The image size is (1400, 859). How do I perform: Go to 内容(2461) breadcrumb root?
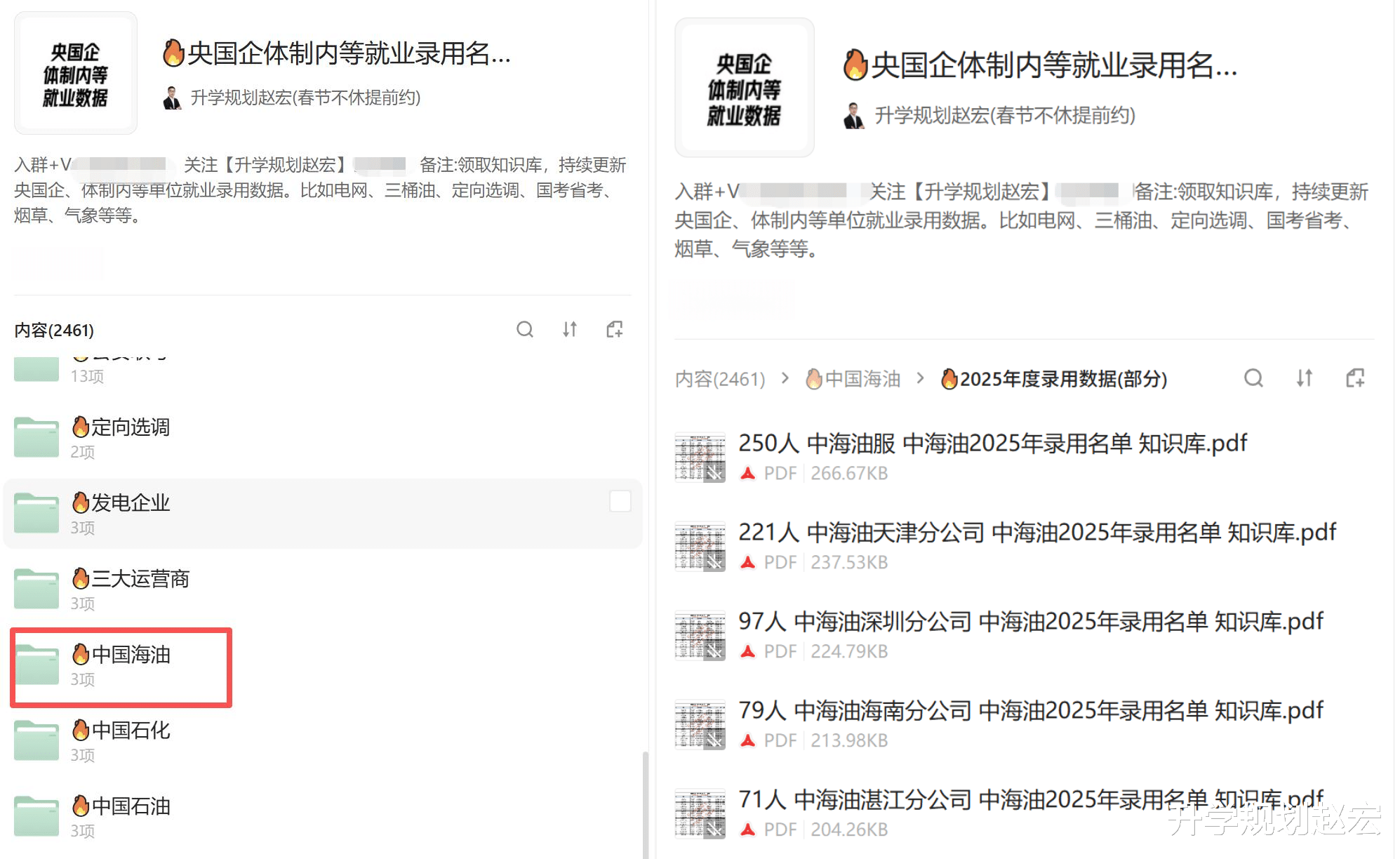719,379
